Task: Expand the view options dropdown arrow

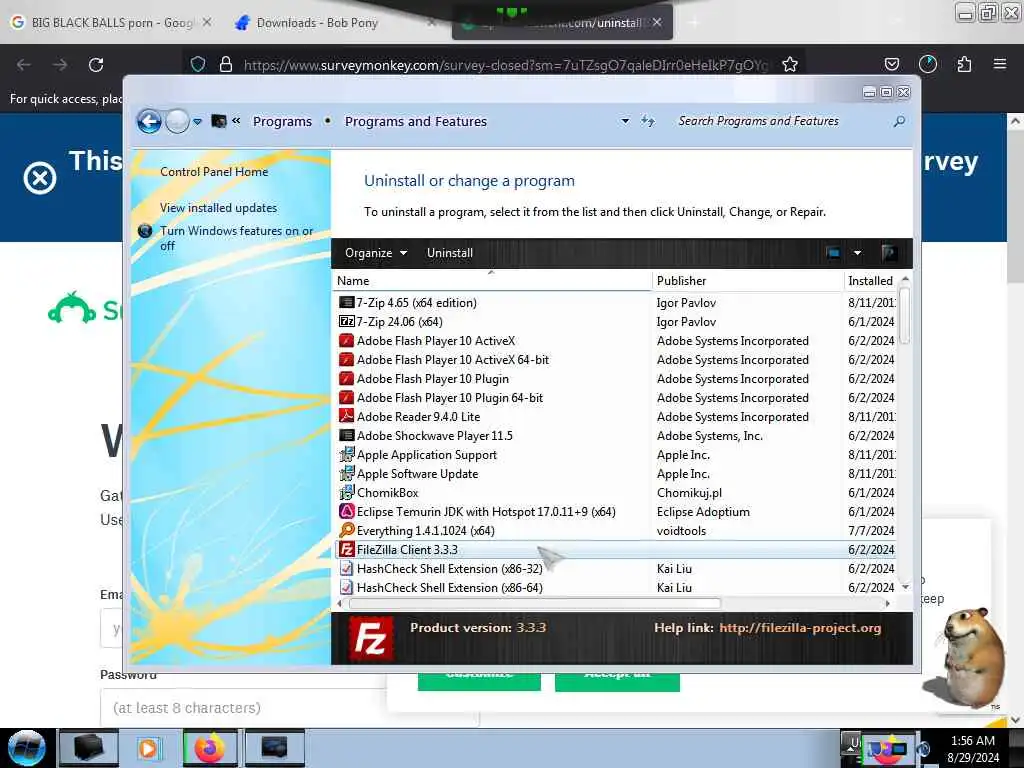Action: pos(857,253)
